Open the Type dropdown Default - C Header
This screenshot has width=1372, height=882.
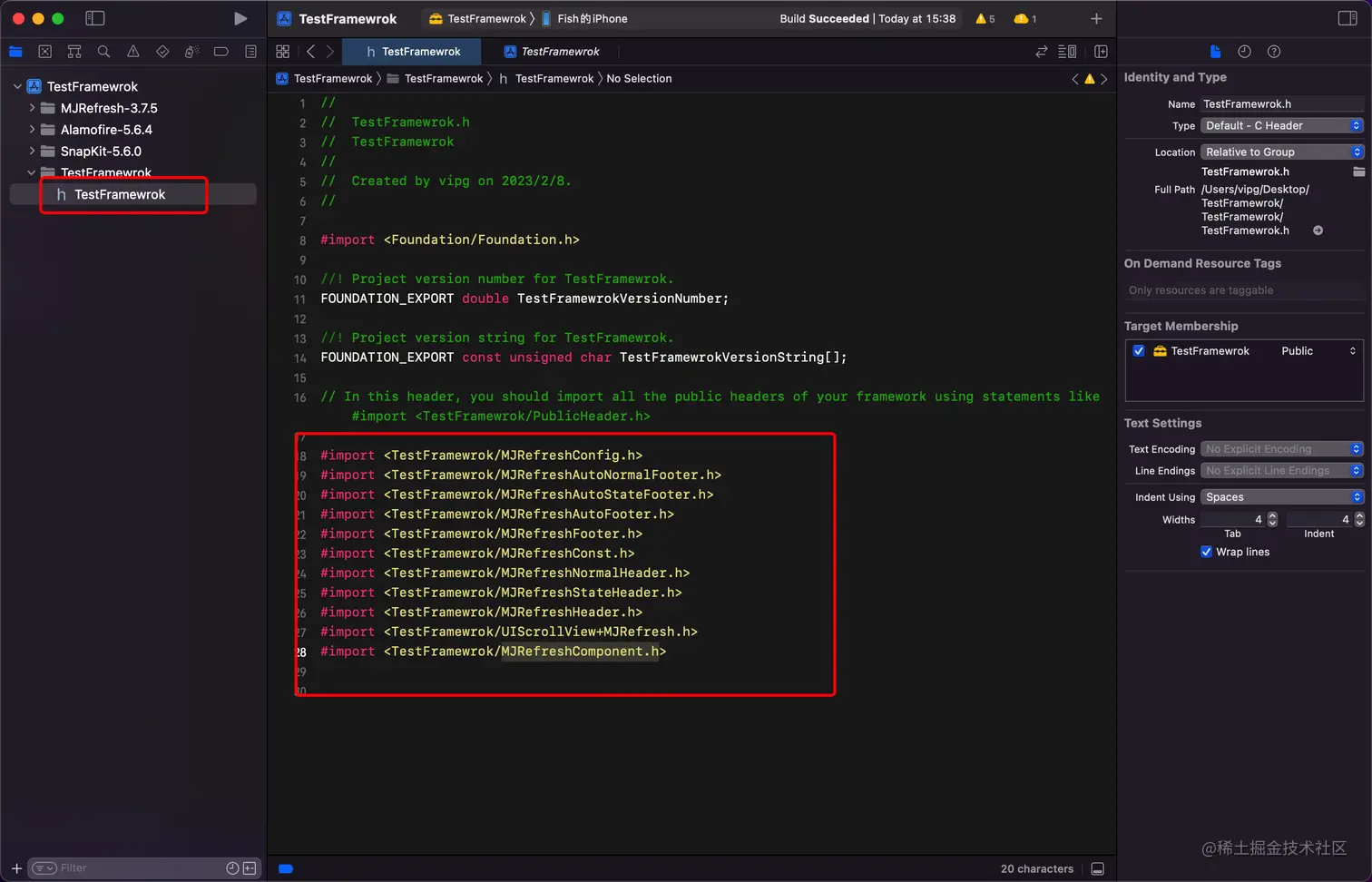(x=1282, y=126)
